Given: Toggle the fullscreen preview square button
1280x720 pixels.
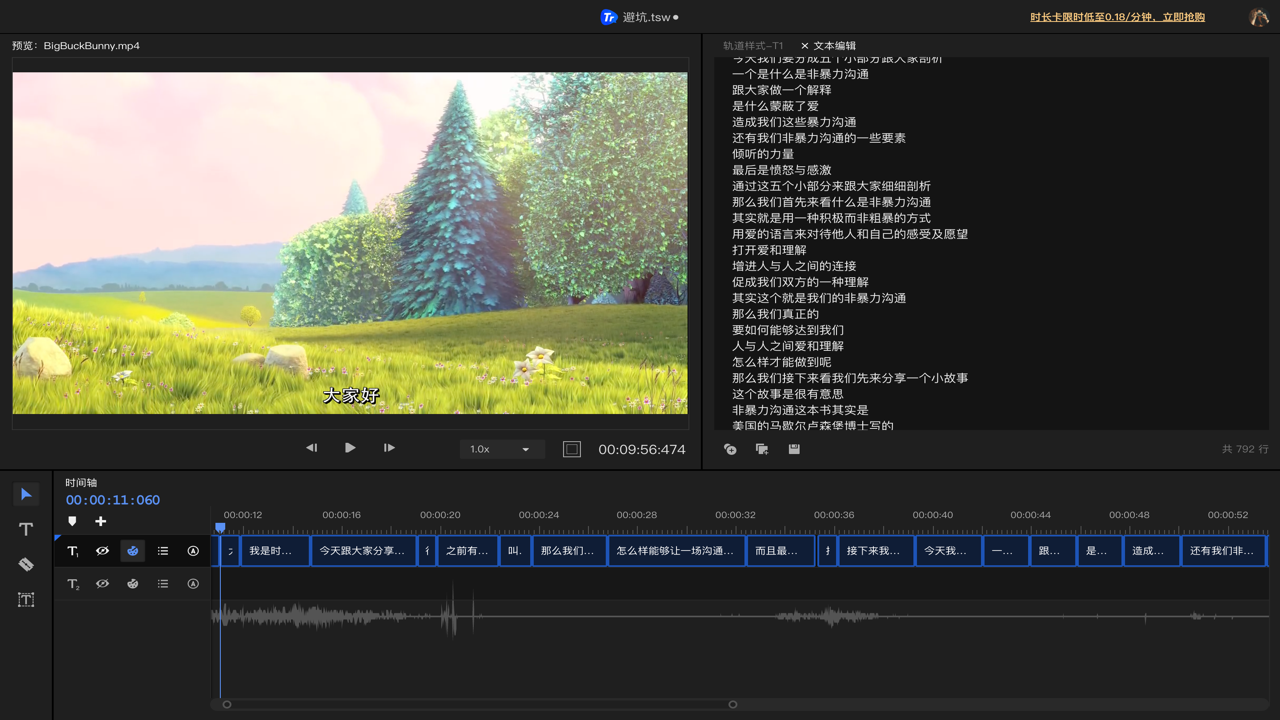Looking at the screenshot, I should [572, 449].
